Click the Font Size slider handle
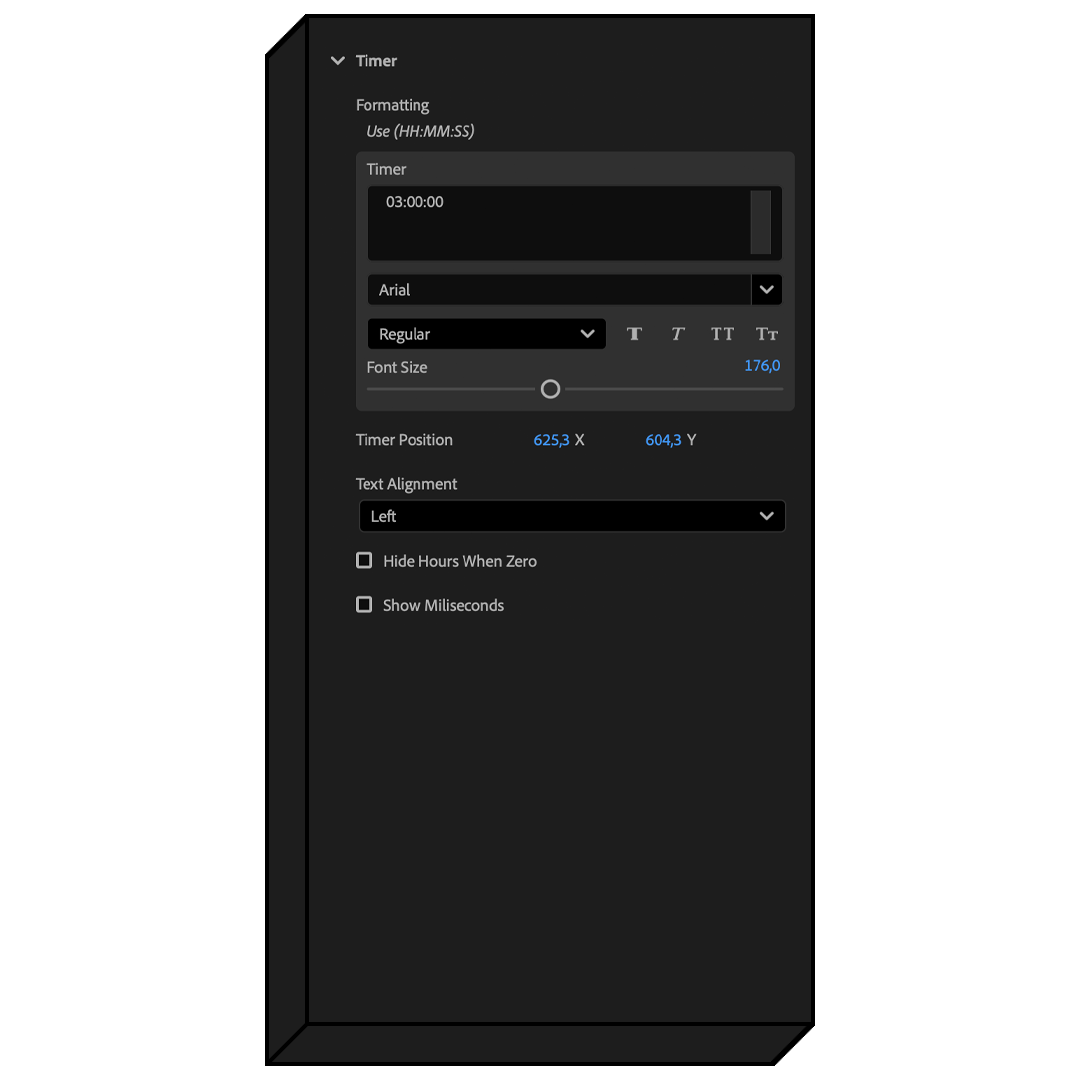 [x=550, y=389]
